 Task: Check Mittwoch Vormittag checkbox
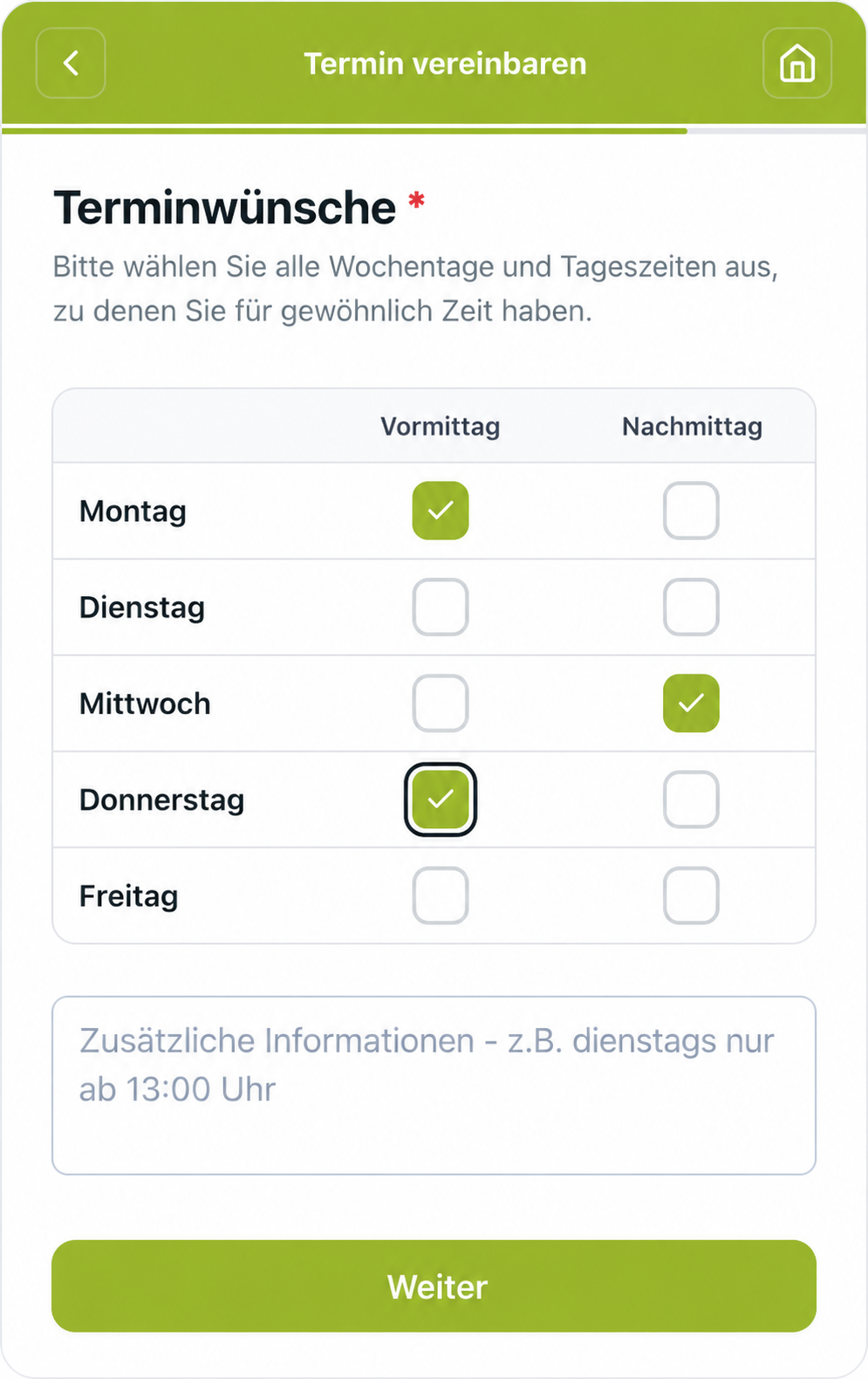coord(441,703)
